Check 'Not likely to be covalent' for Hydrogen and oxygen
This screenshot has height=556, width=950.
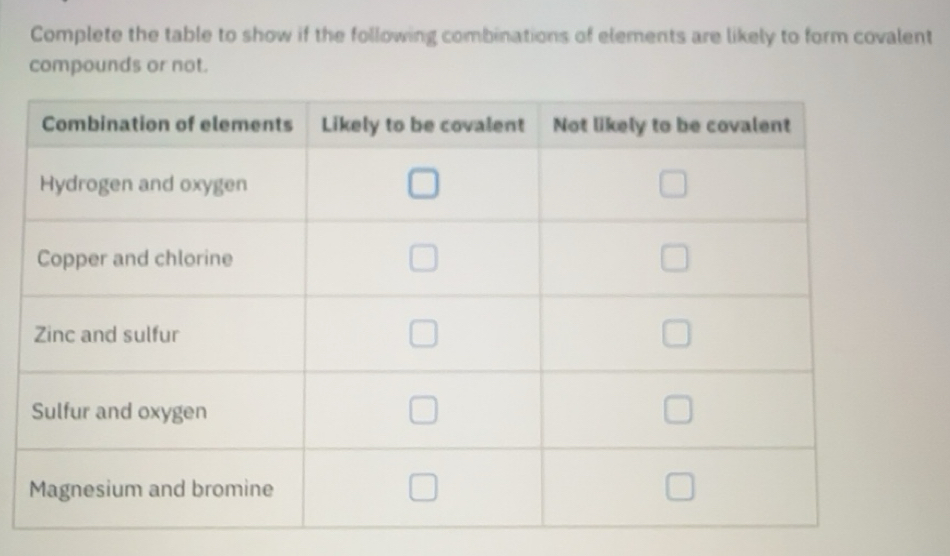coord(675,185)
